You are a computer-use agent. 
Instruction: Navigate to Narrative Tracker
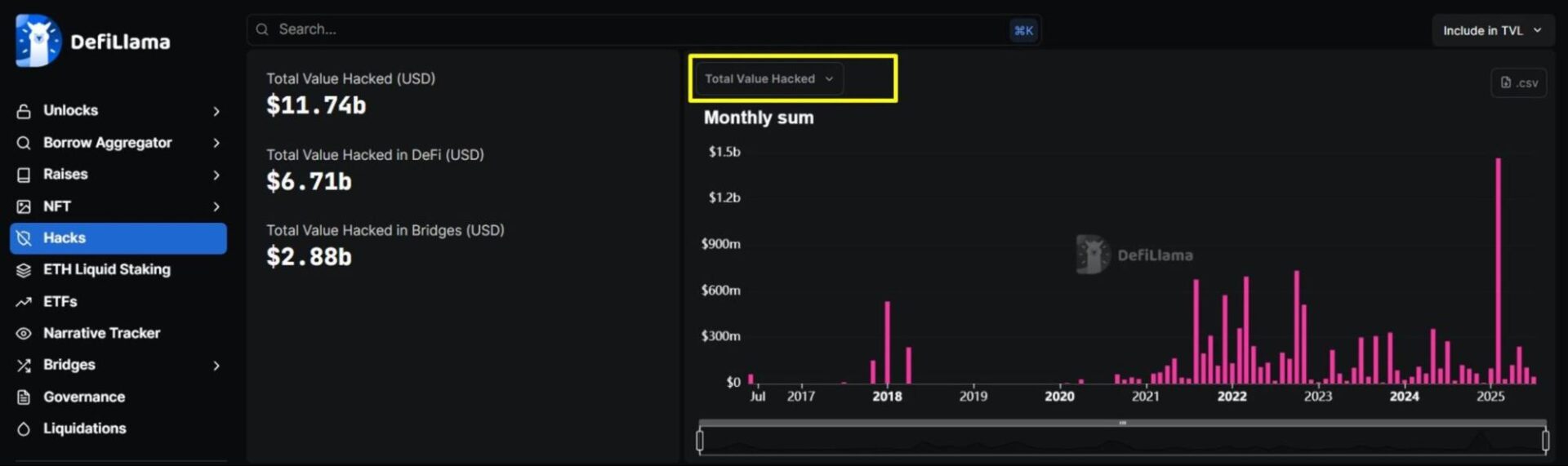click(x=118, y=333)
